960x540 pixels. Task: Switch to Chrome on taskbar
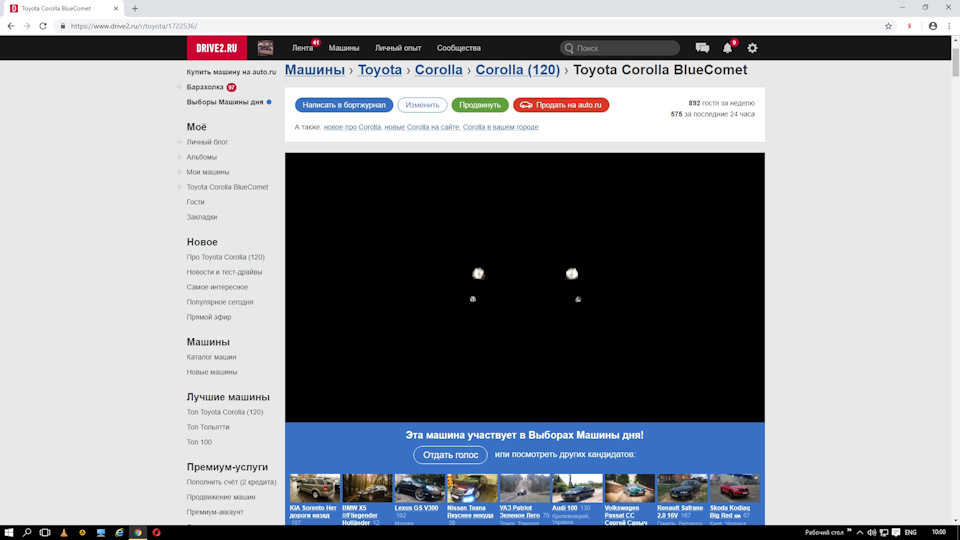pyautogui.click(x=138, y=533)
